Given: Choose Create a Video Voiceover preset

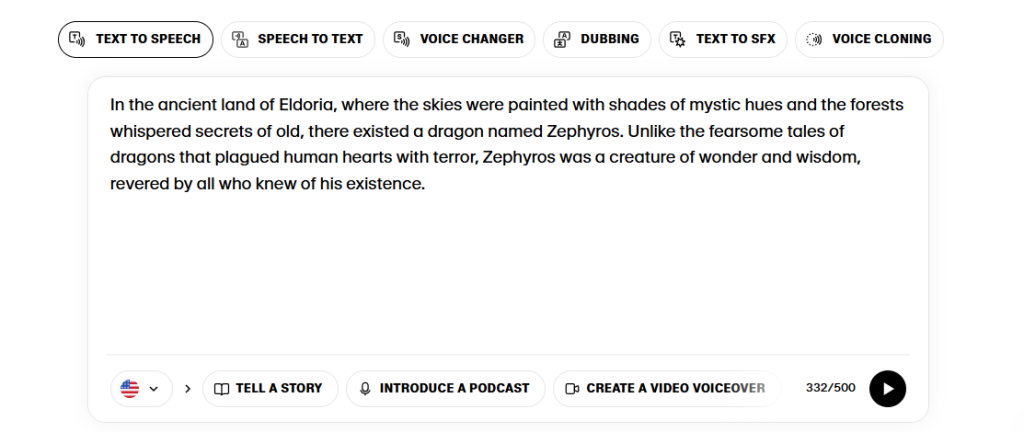Looking at the screenshot, I should point(667,389).
